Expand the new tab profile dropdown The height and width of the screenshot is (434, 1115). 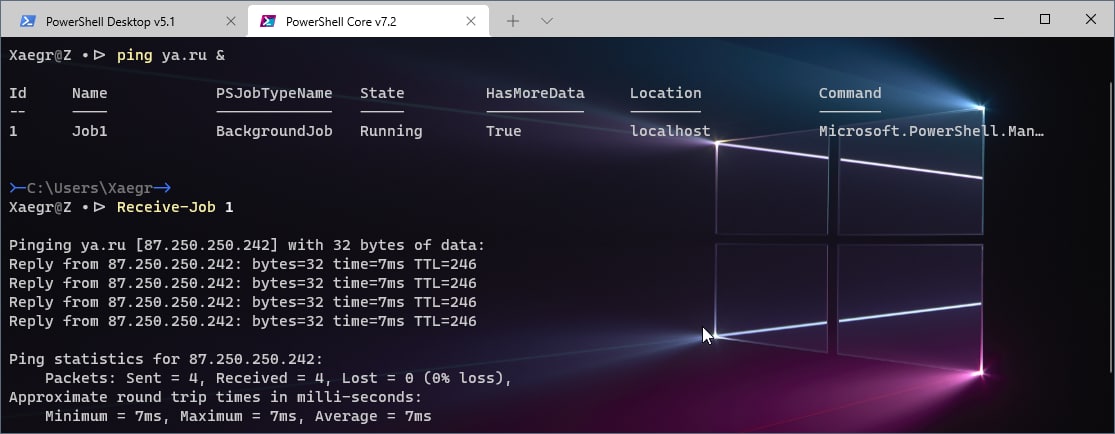coord(547,21)
